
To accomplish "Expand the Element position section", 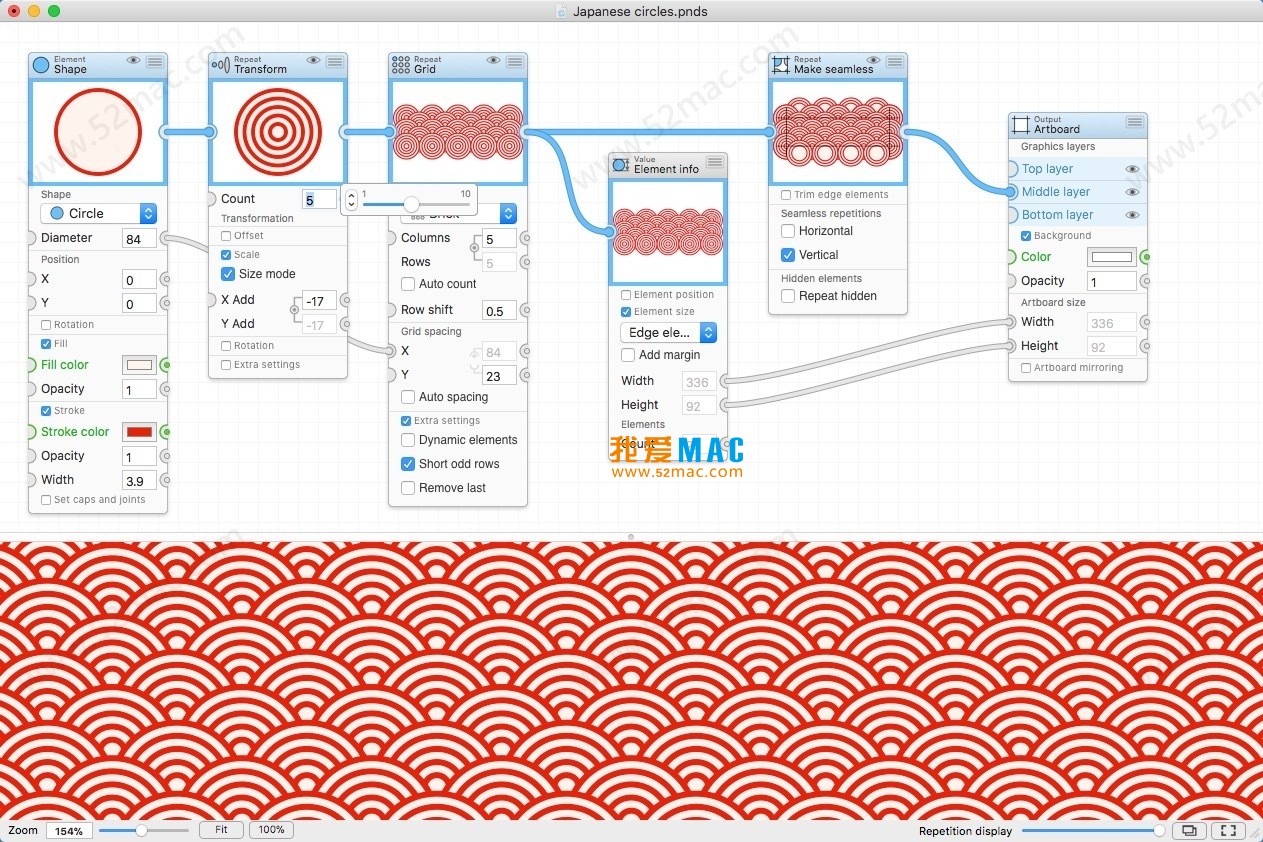I will (626, 295).
